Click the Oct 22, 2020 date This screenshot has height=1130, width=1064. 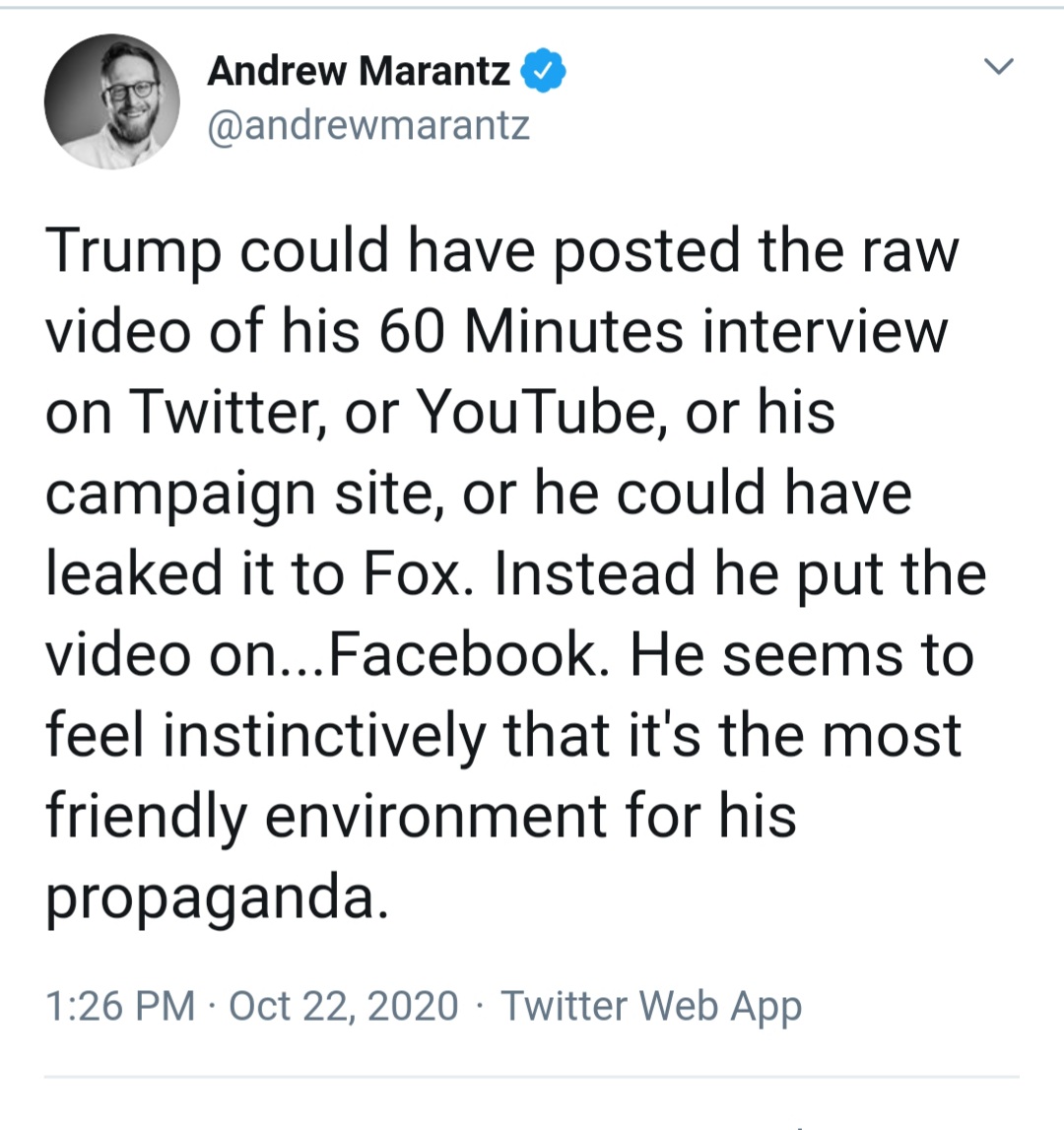(344, 1005)
